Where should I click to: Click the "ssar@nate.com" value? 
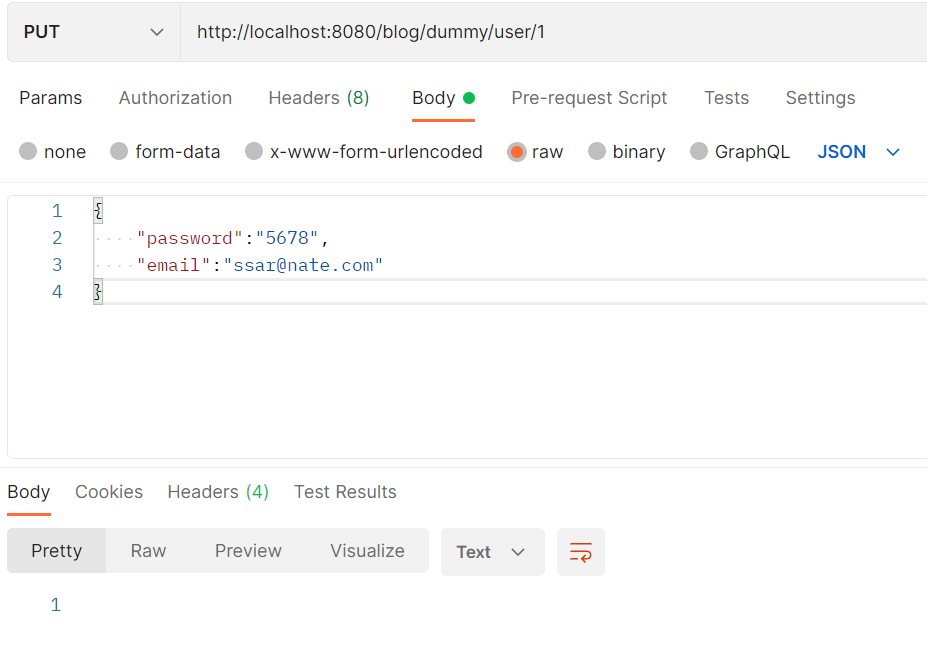click(x=303, y=265)
